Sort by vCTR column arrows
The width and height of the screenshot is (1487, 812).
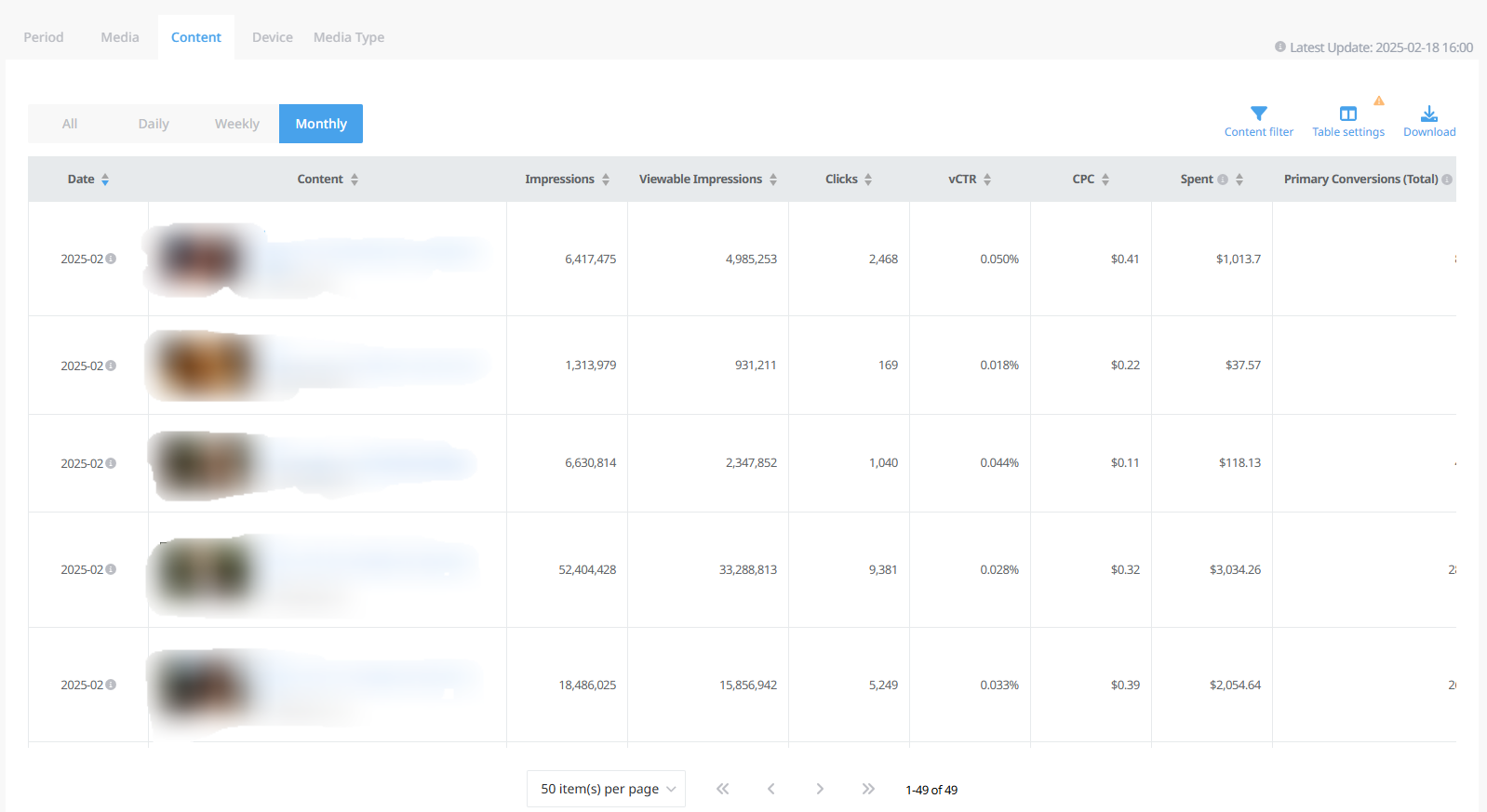coord(987,180)
